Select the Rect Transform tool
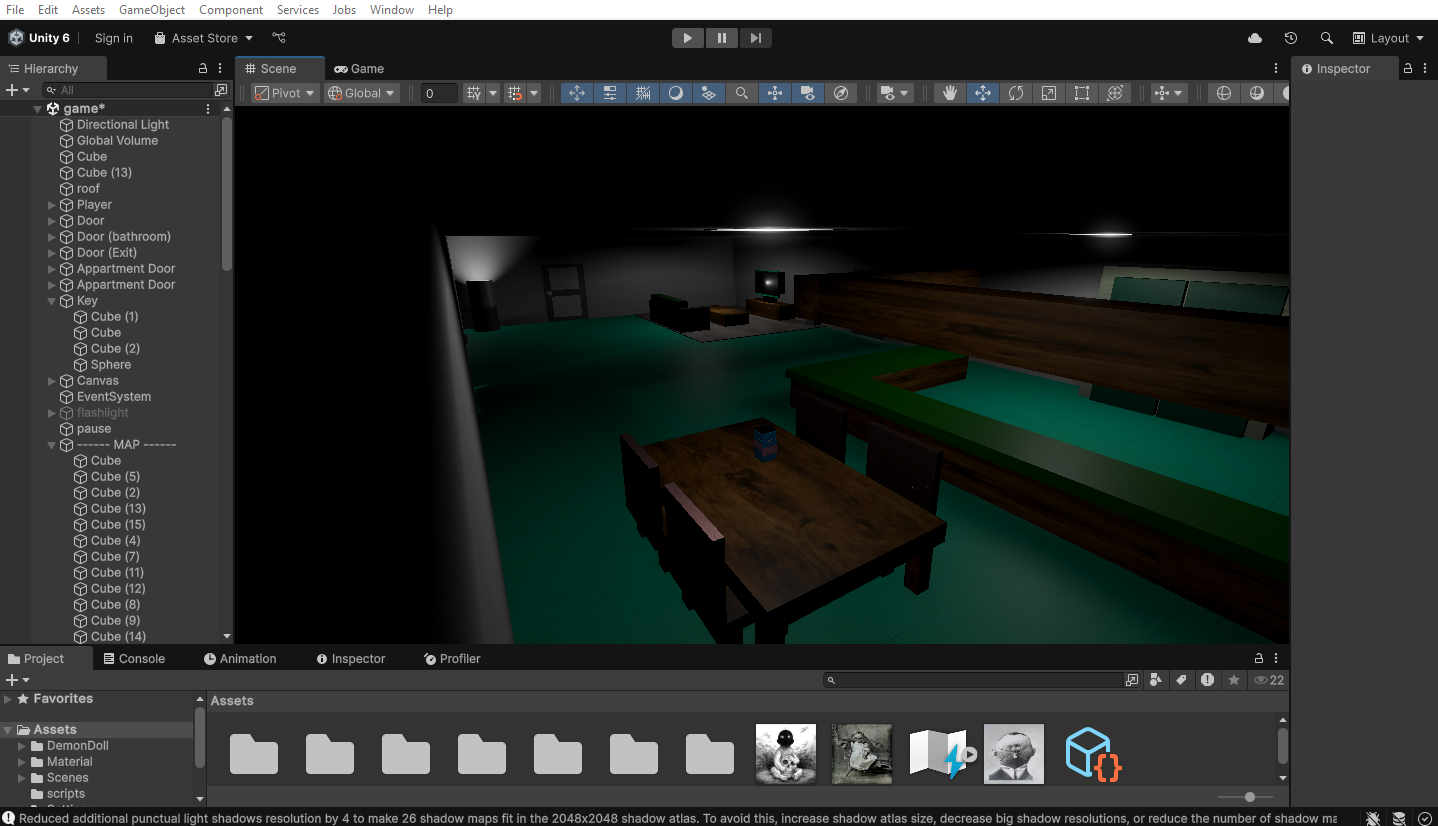Screen dimensions: 1438x826 coord(1081,92)
